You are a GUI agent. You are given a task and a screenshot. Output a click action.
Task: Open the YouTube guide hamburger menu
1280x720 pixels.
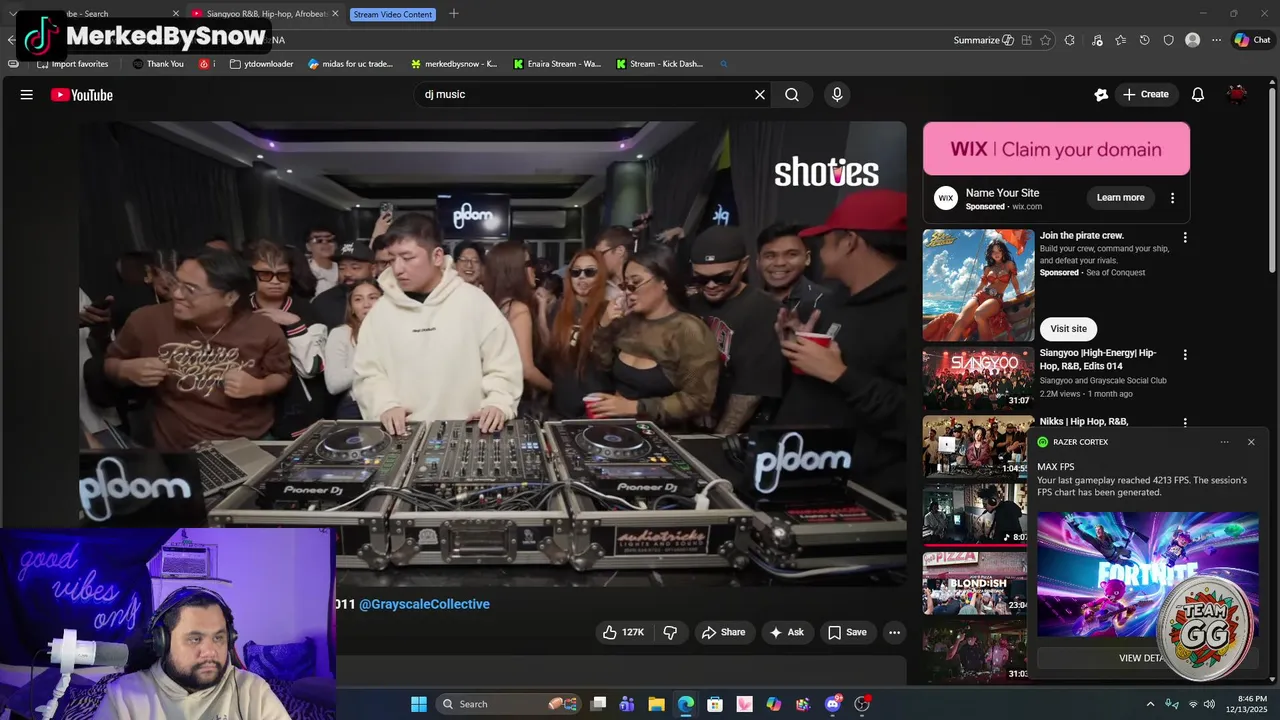(x=27, y=95)
